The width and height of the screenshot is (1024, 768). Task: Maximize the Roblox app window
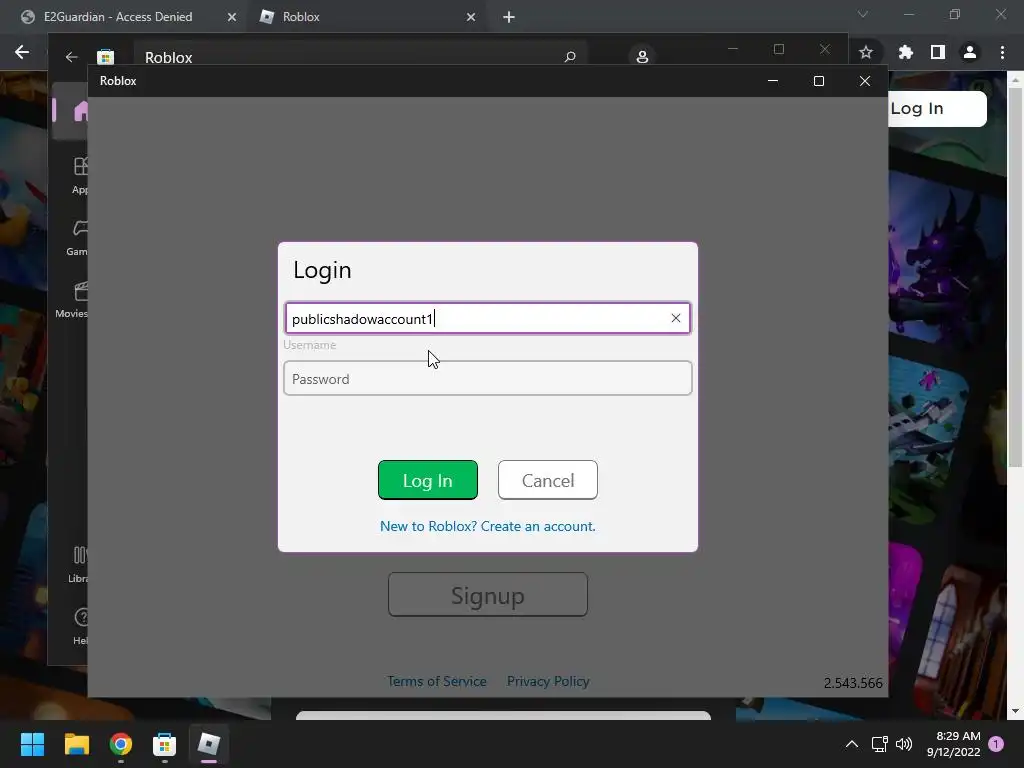[819, 81]
